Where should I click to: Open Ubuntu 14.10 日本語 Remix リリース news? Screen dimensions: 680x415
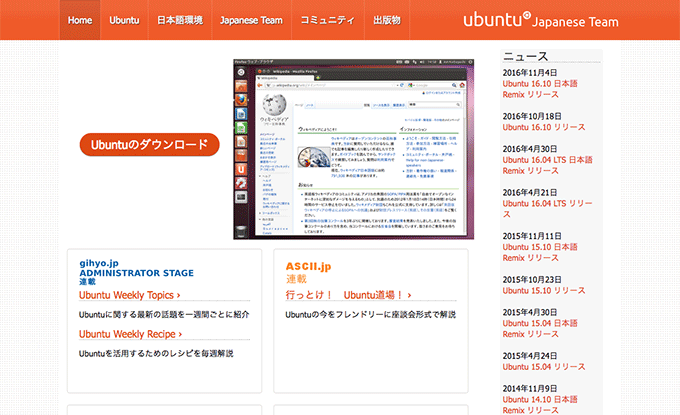540,405
